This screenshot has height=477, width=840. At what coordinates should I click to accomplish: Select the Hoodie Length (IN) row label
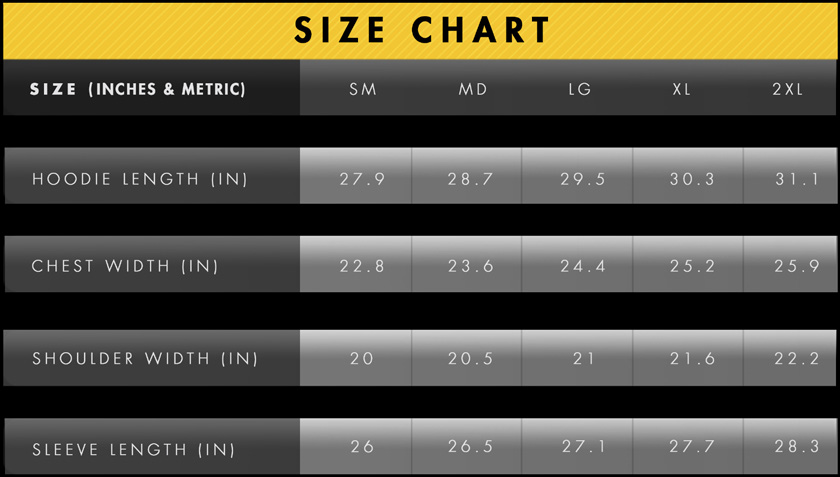[140, 179]
